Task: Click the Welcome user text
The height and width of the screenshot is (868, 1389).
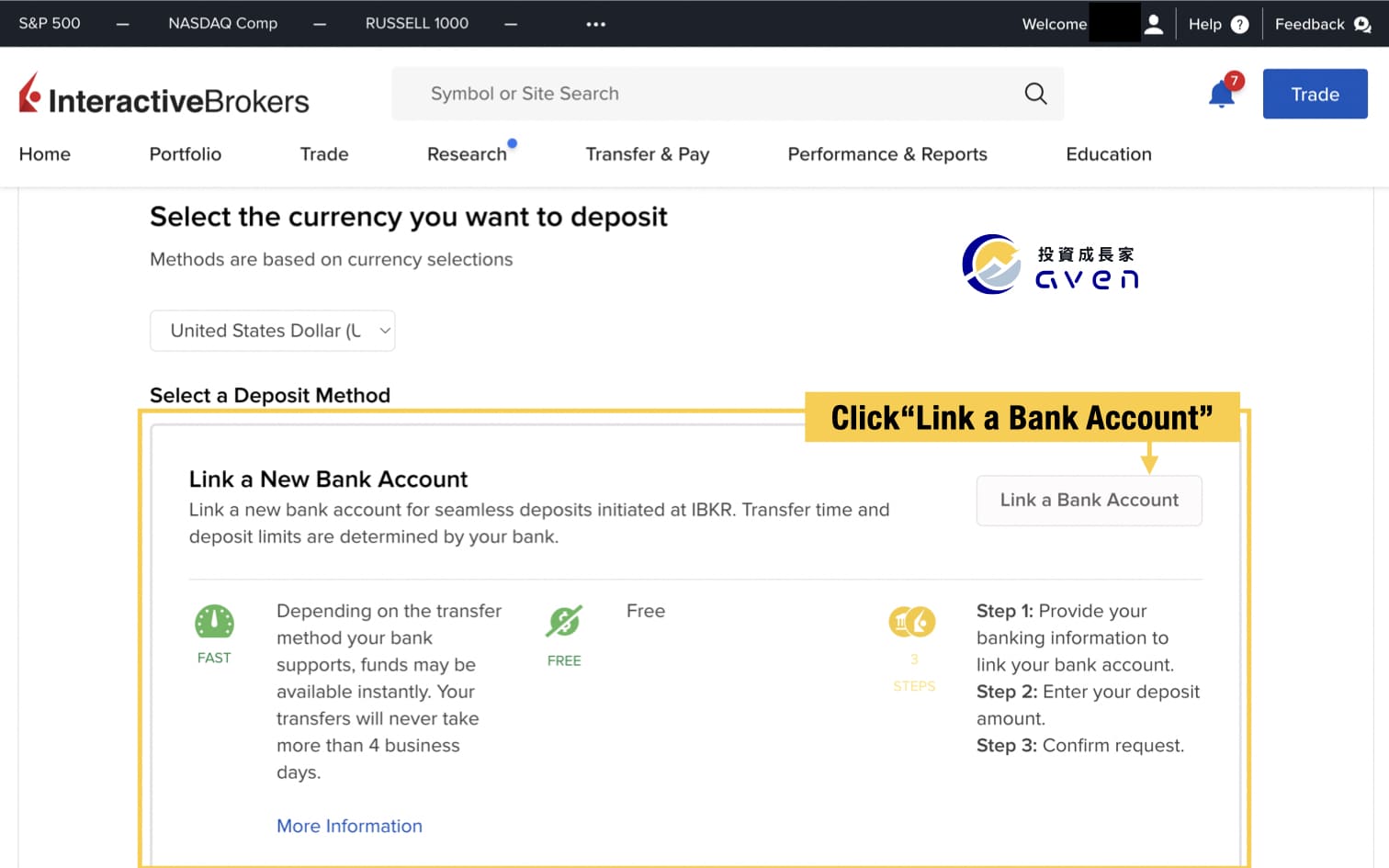Action: (1055, 25)
